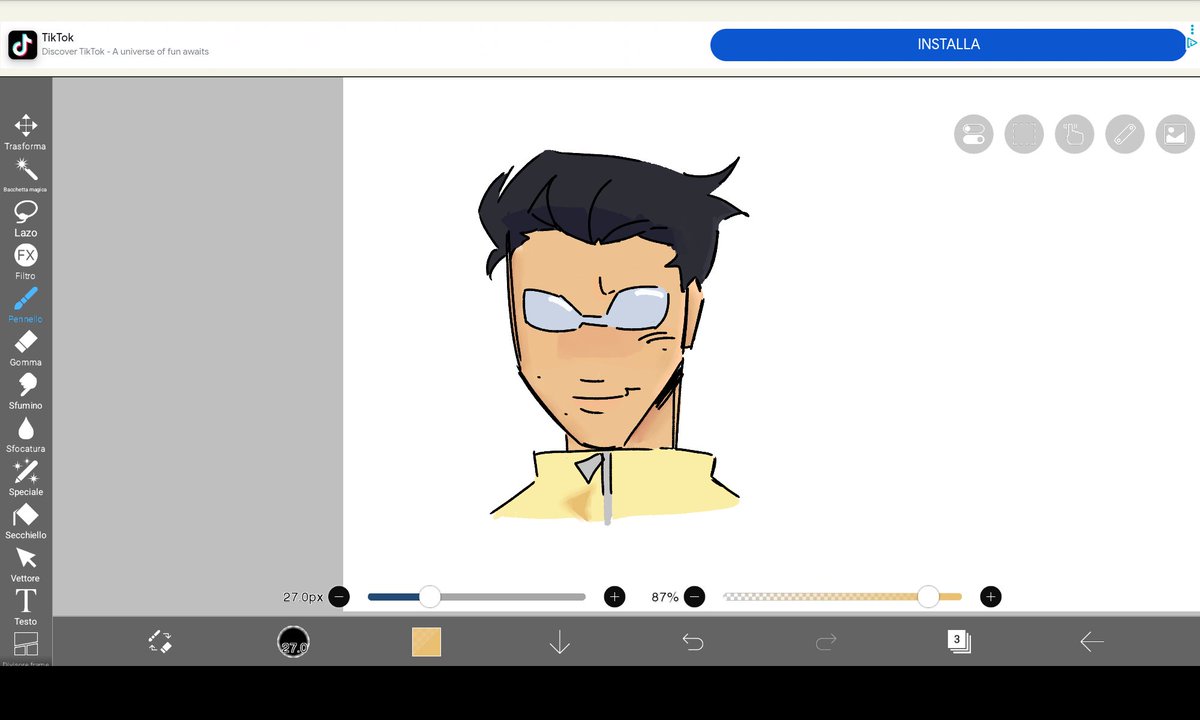This screenshot has height=720, width=1200.
Task: Open the finger touch settings button
Action: (x=1074, y=134)
